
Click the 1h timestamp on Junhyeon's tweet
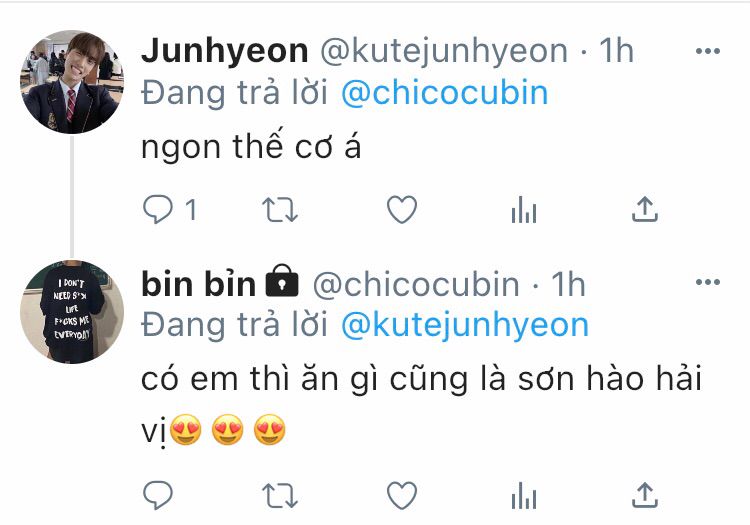(x=617, y=50)
